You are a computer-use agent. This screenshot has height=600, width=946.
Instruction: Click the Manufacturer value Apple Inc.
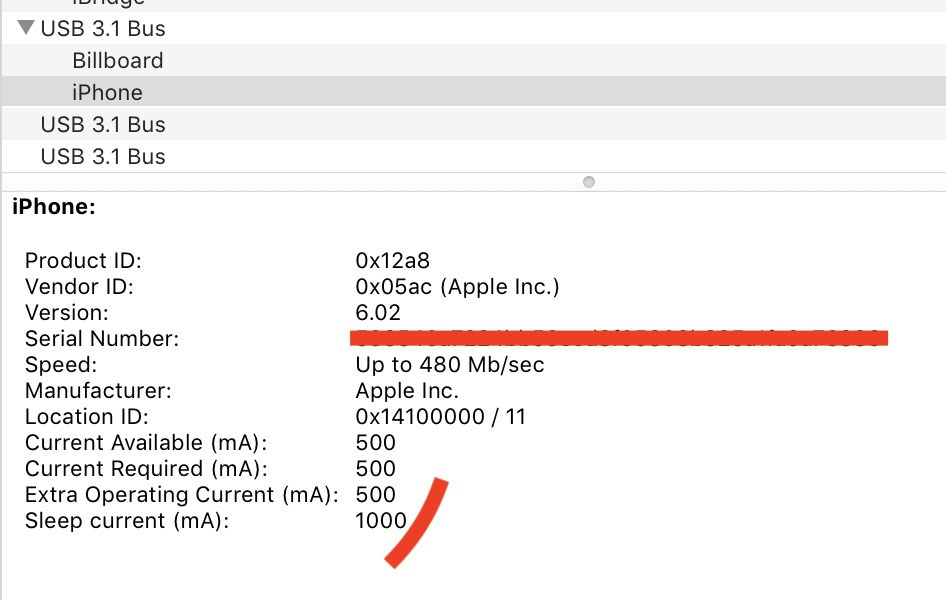[415, 390]
